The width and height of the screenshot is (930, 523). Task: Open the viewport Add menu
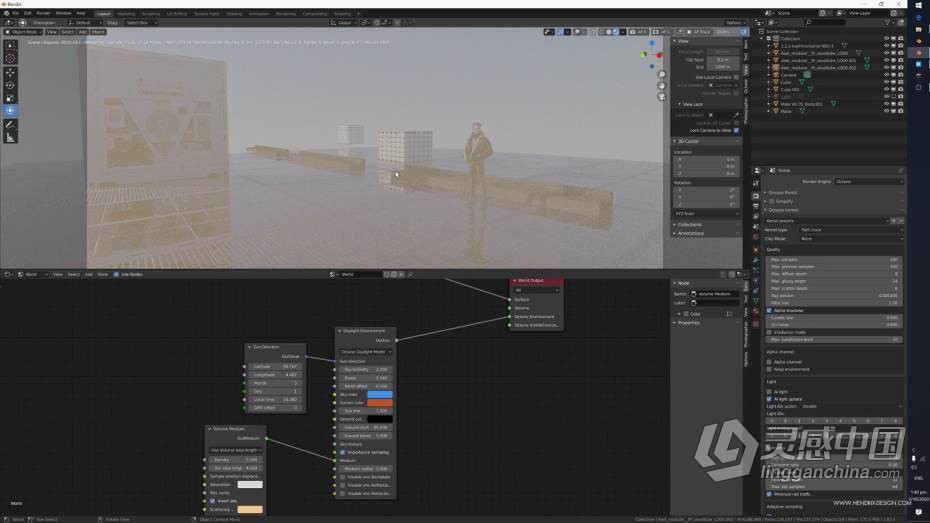[82, 32]
